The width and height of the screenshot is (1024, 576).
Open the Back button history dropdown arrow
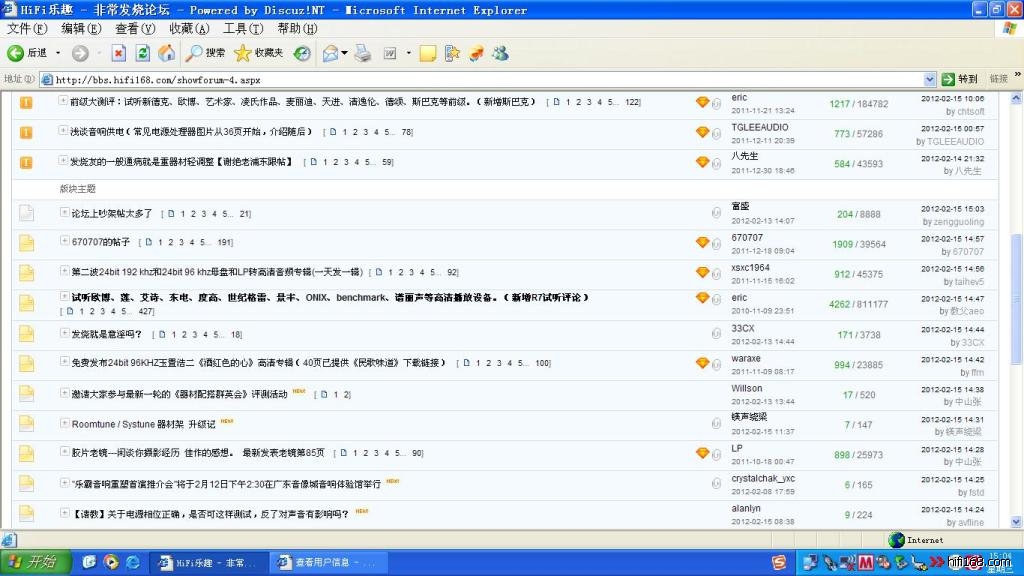click(x=57, y=53)
